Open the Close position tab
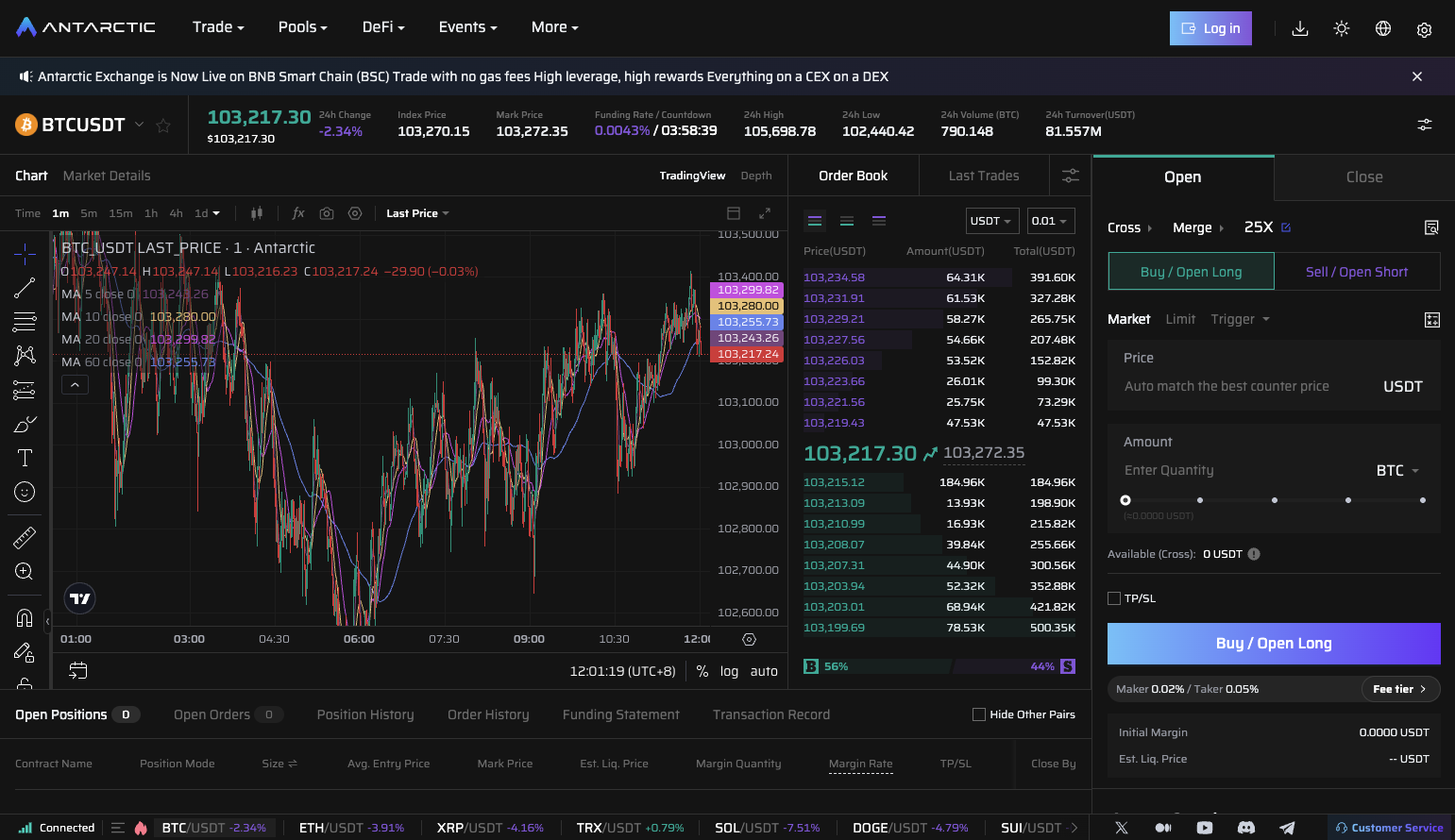 [1364, 176]
